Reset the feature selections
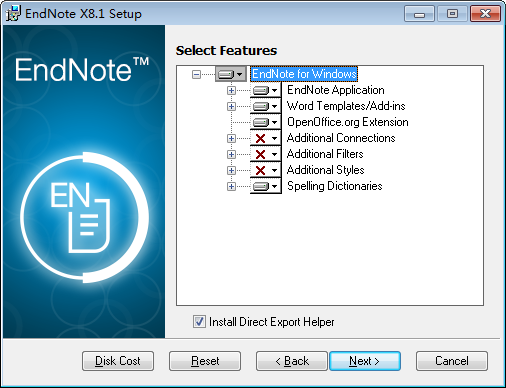Viewport: 506px width, 388px height. tap(205, 361)
